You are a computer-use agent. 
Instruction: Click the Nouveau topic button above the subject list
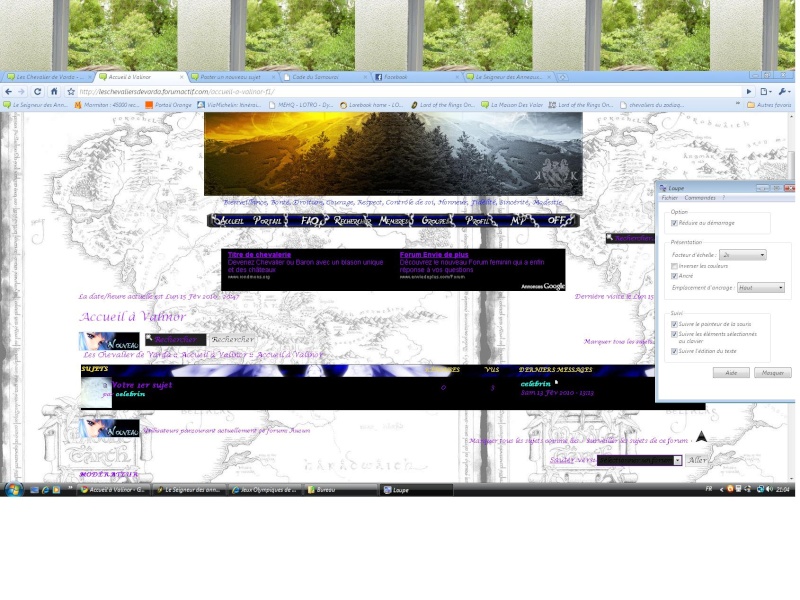click(x=109, y=341)
